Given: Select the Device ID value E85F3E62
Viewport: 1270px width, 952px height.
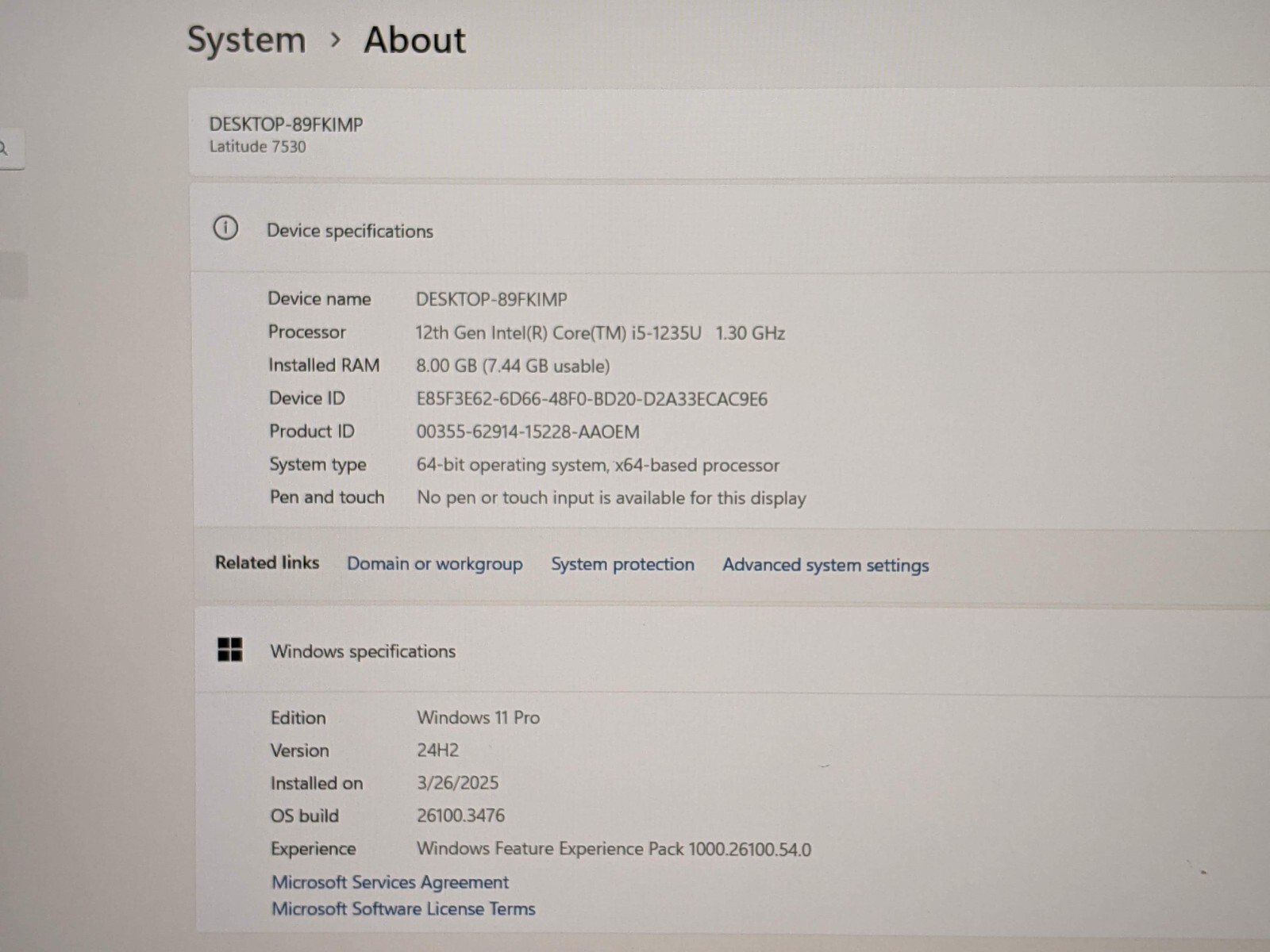Looking at the screenshot, I should [591, 399].
